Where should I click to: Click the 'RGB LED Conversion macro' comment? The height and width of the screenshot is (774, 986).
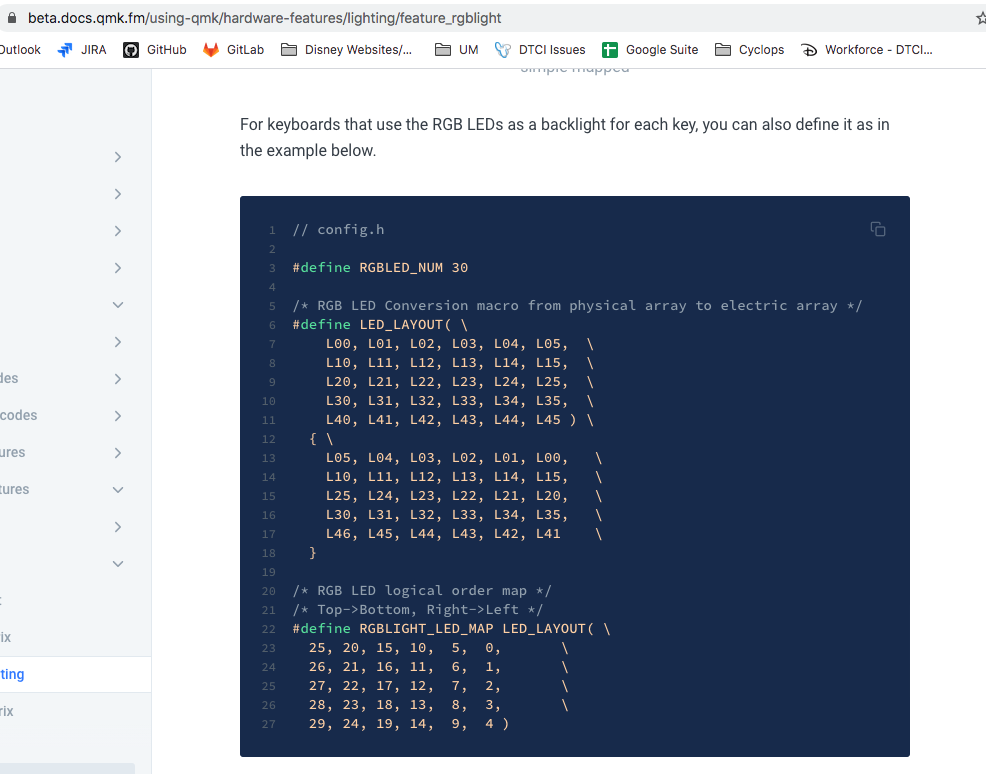pos(577,306)
